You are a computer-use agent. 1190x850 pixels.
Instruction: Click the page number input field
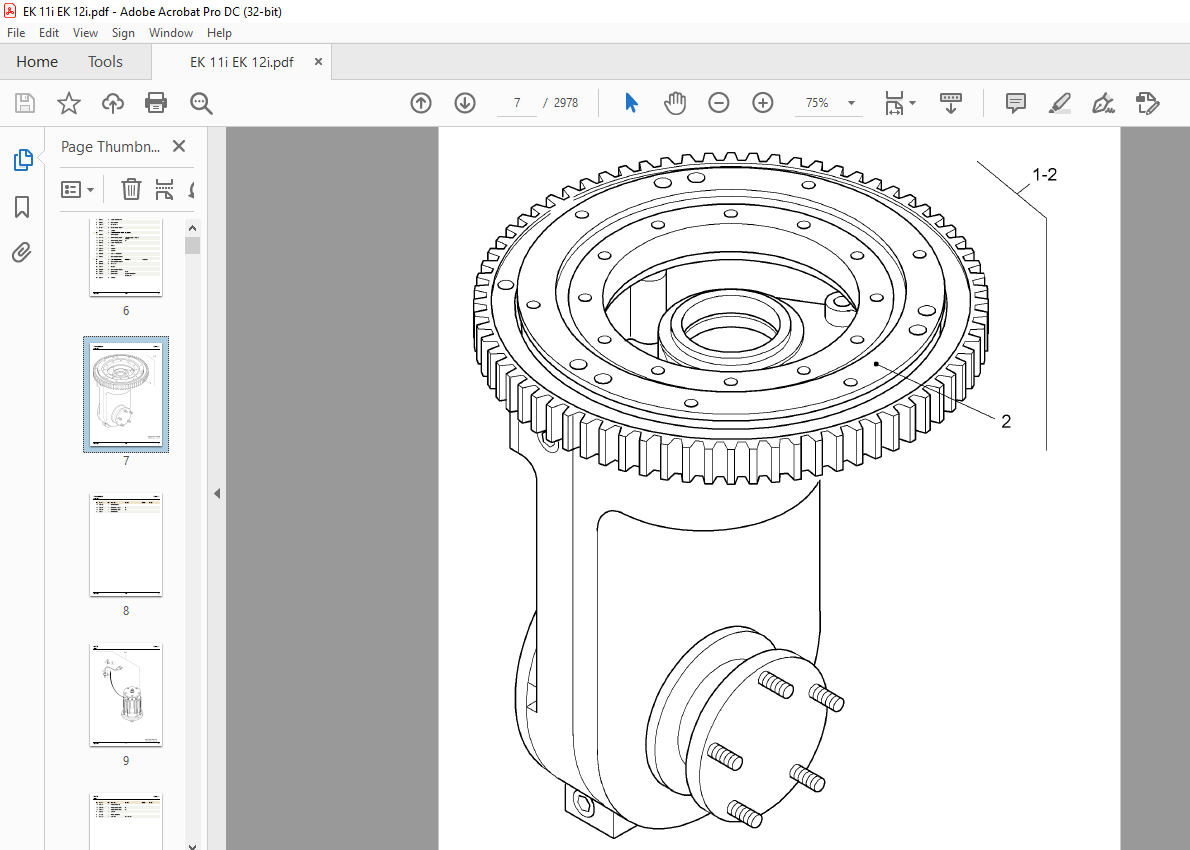click(x=517, y=102)
